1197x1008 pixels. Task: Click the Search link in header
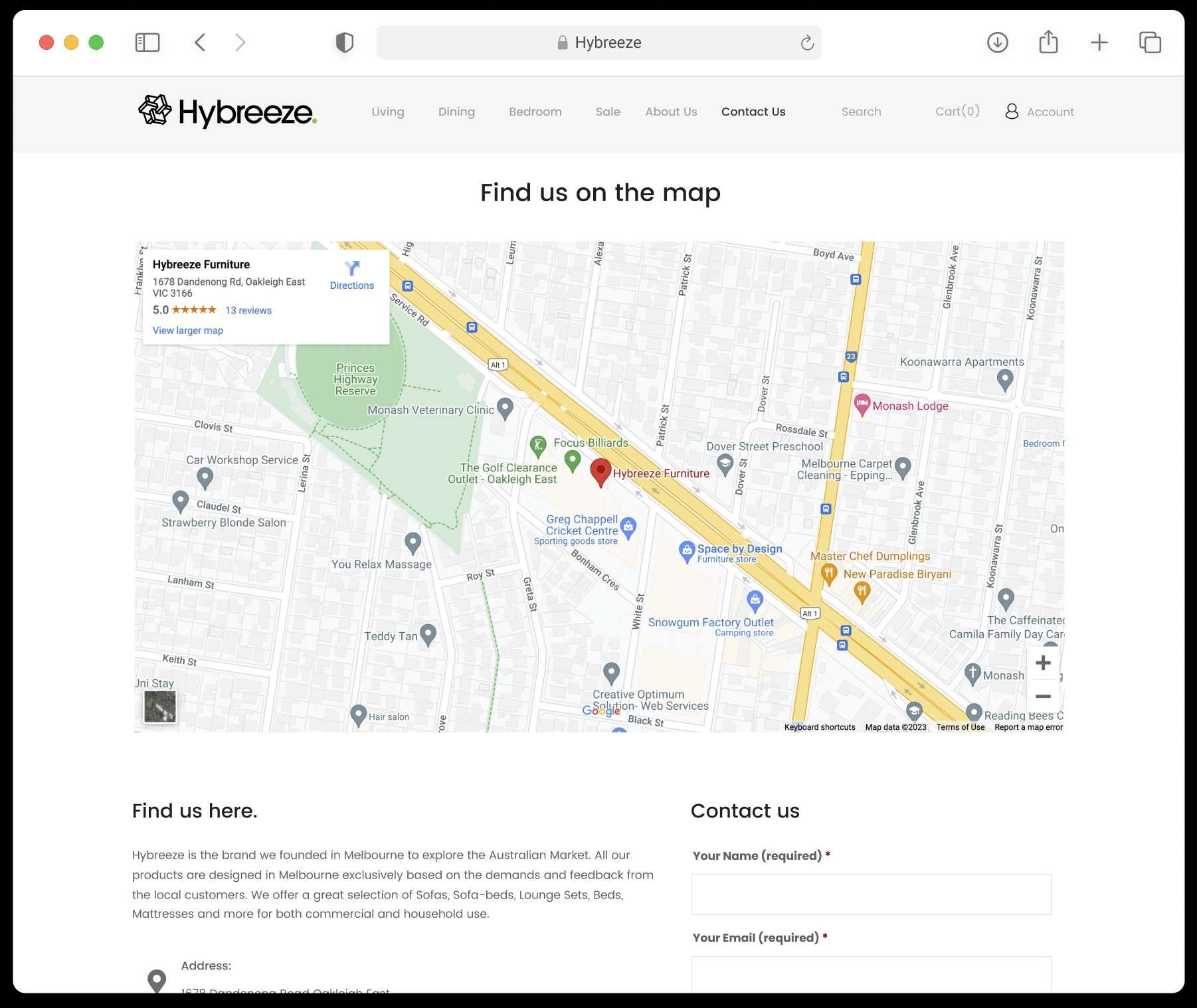tap(861, 112)
